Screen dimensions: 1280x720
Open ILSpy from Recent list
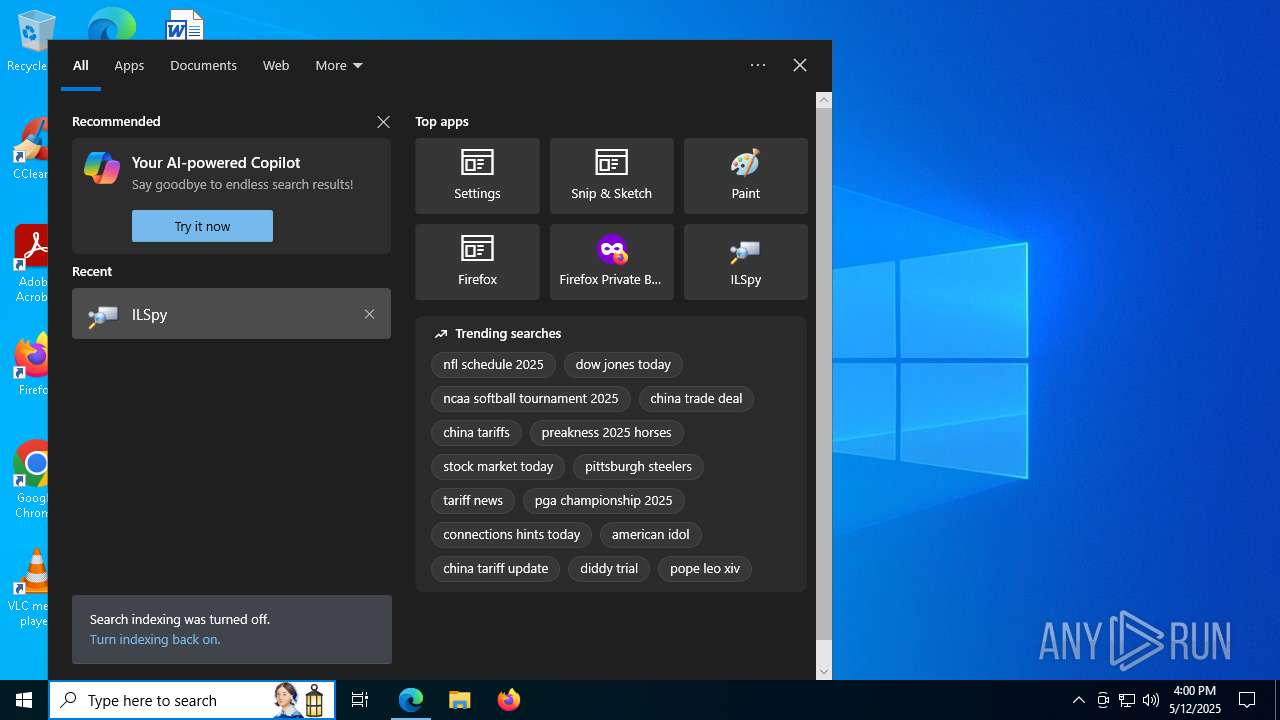pos(231,314)
